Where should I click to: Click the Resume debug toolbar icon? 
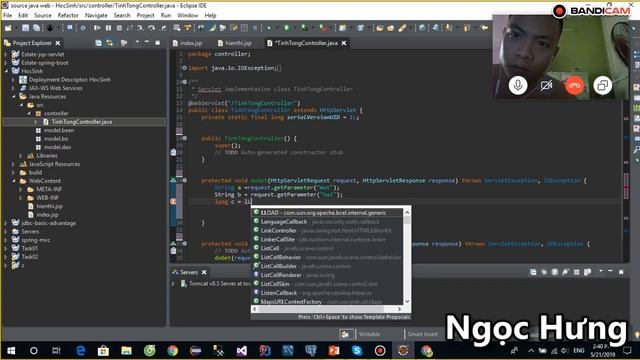click(97, 28)
